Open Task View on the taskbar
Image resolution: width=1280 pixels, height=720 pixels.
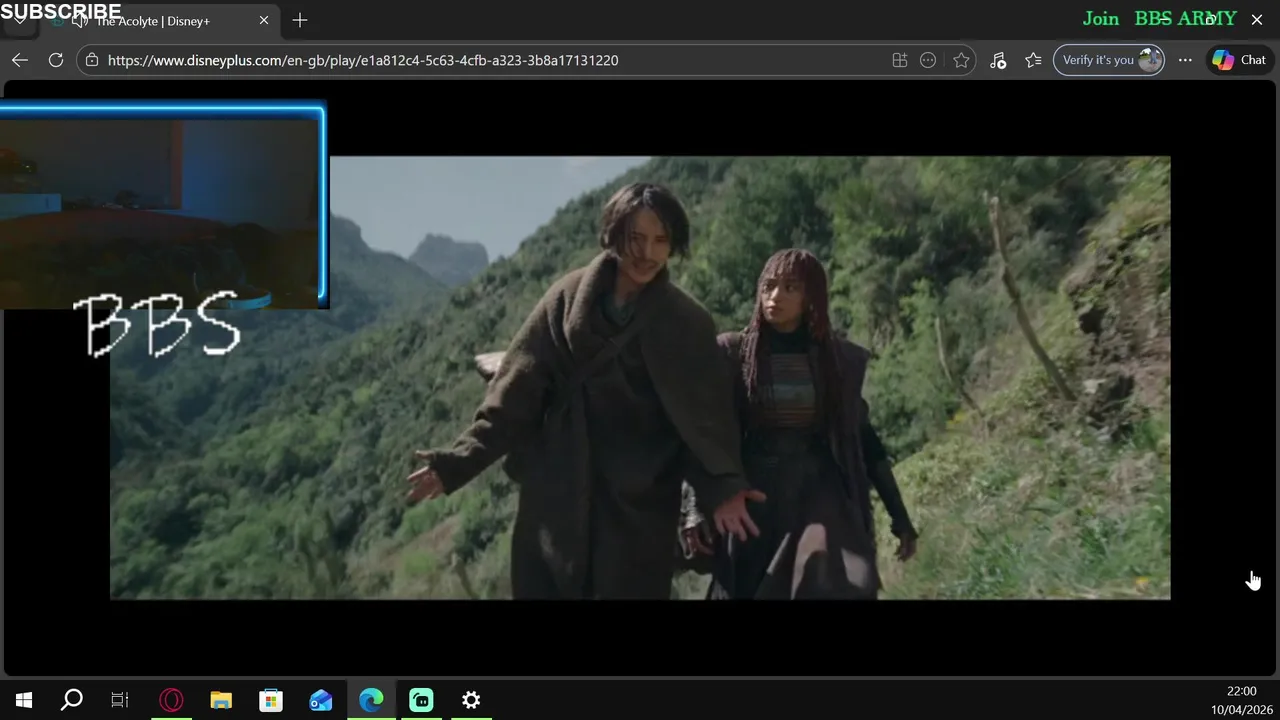click(x=120, y=700)
